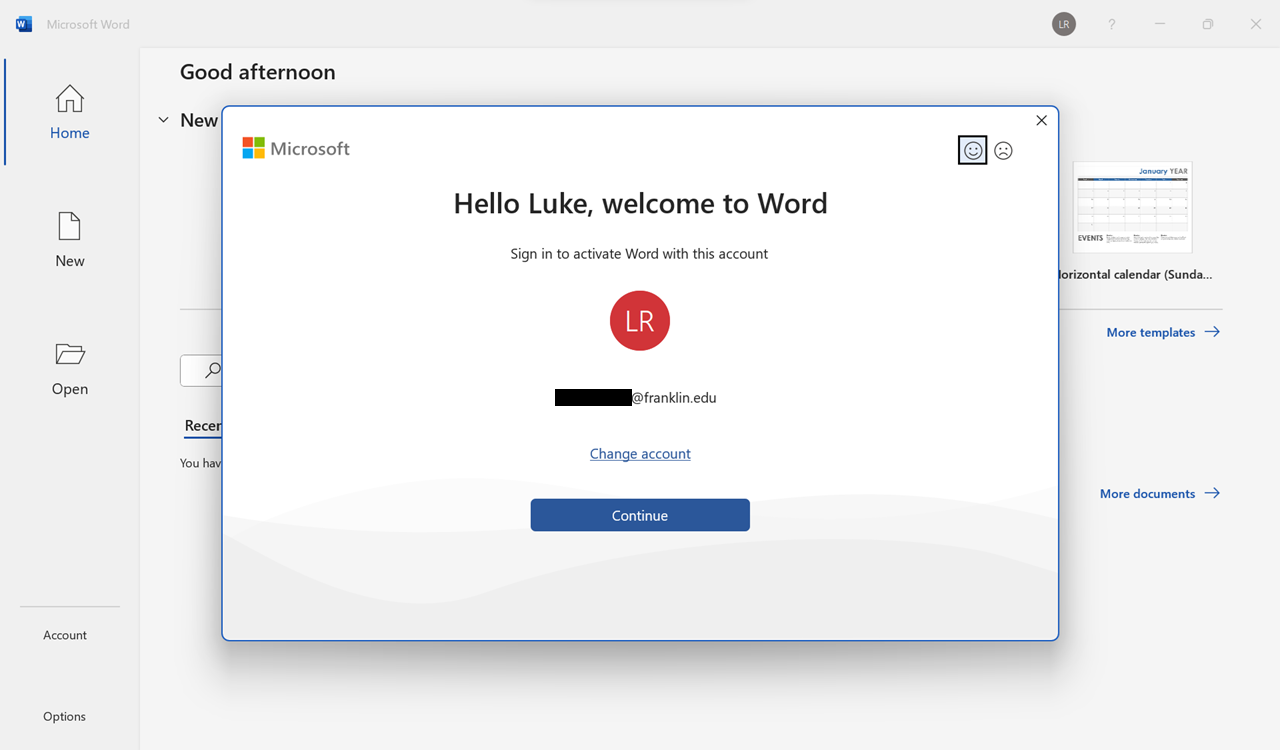Viewport: 1280px width, 750px height.
Task: Collapse the New section chevron
Action: coord(164,120)
